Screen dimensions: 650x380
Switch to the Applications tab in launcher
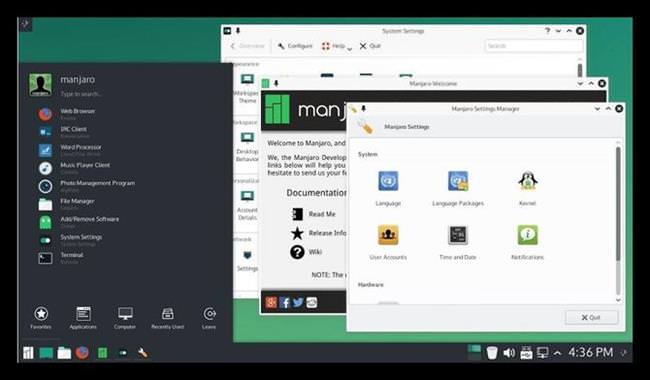tap(83, 318)
